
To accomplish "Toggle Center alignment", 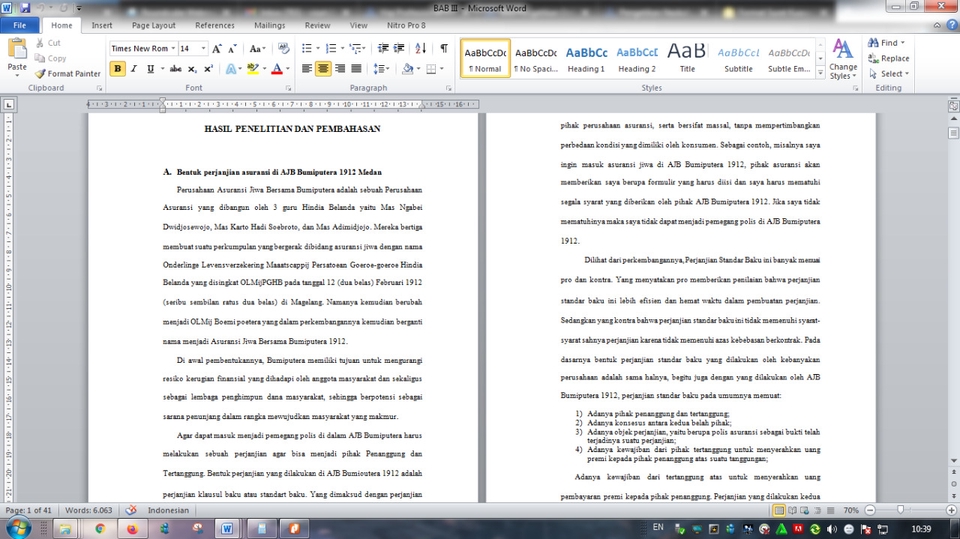I will (323, 69).
